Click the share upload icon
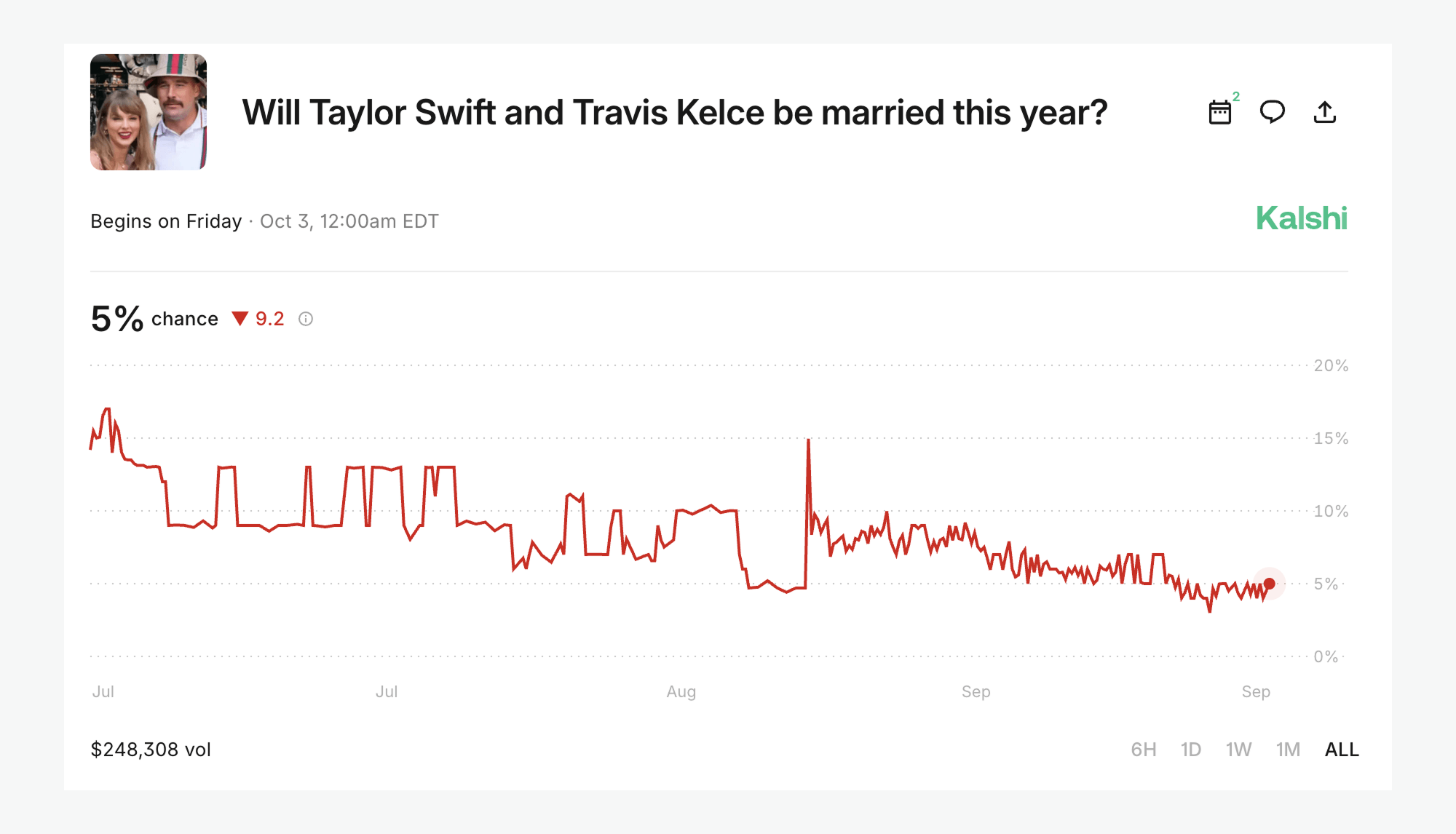This screenshot has height=834, width=1456. [1324, 112]
